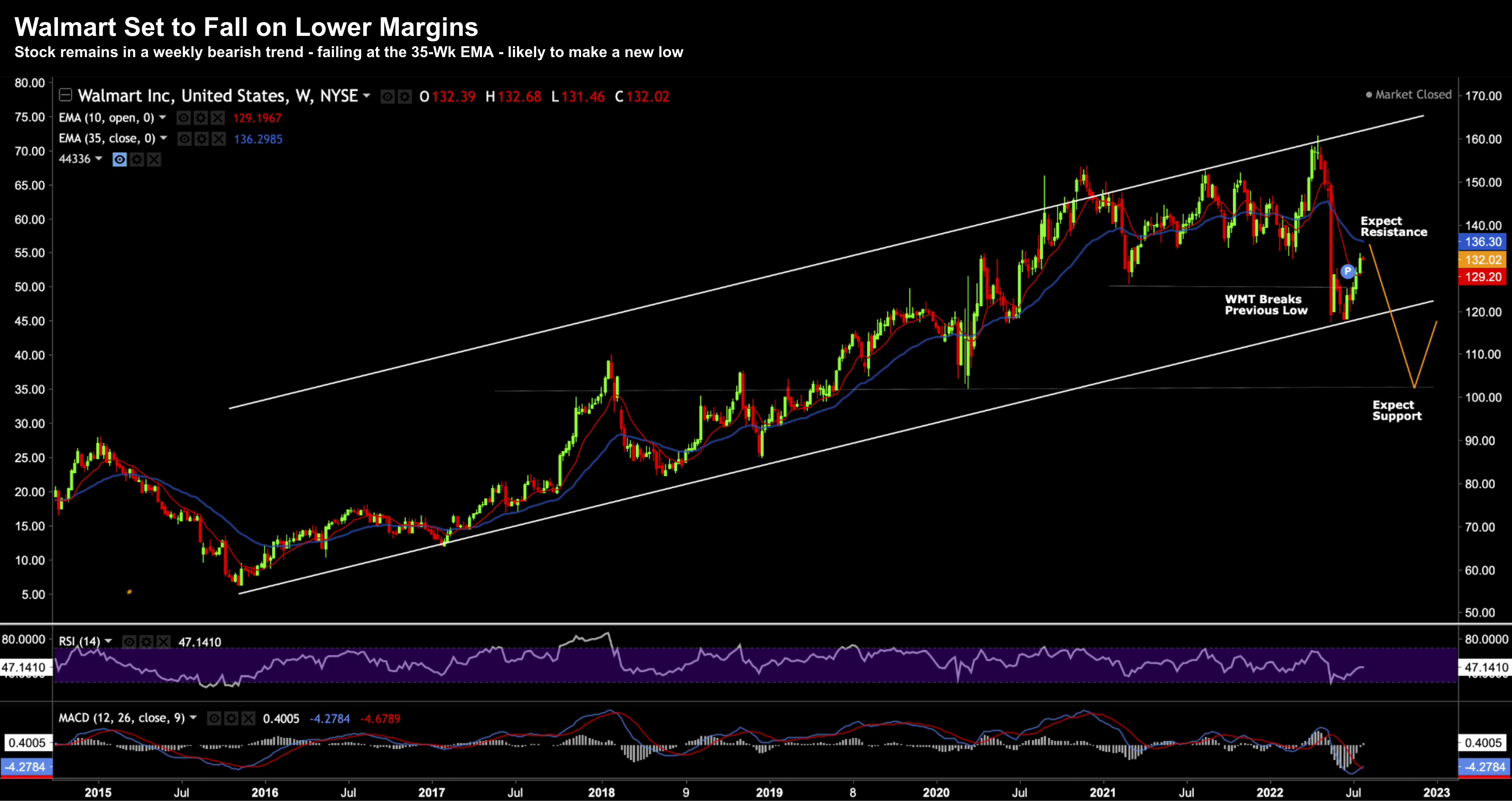Image resolution: width=1512 pixels, height=801 pixels.
Task: Remove the EMA 35 indicator with X
Action: [218, 139]
